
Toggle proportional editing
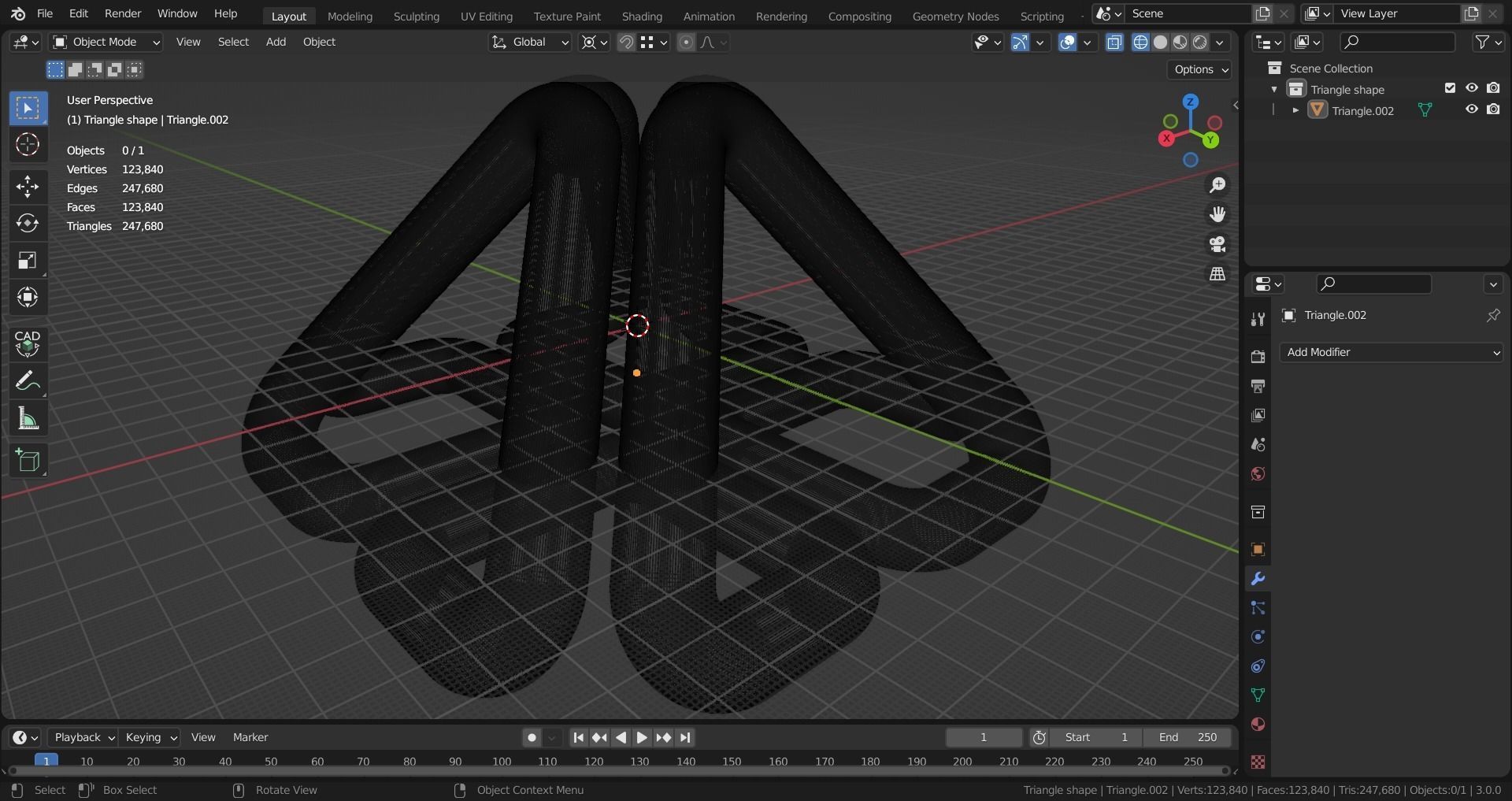click(686, 43)
